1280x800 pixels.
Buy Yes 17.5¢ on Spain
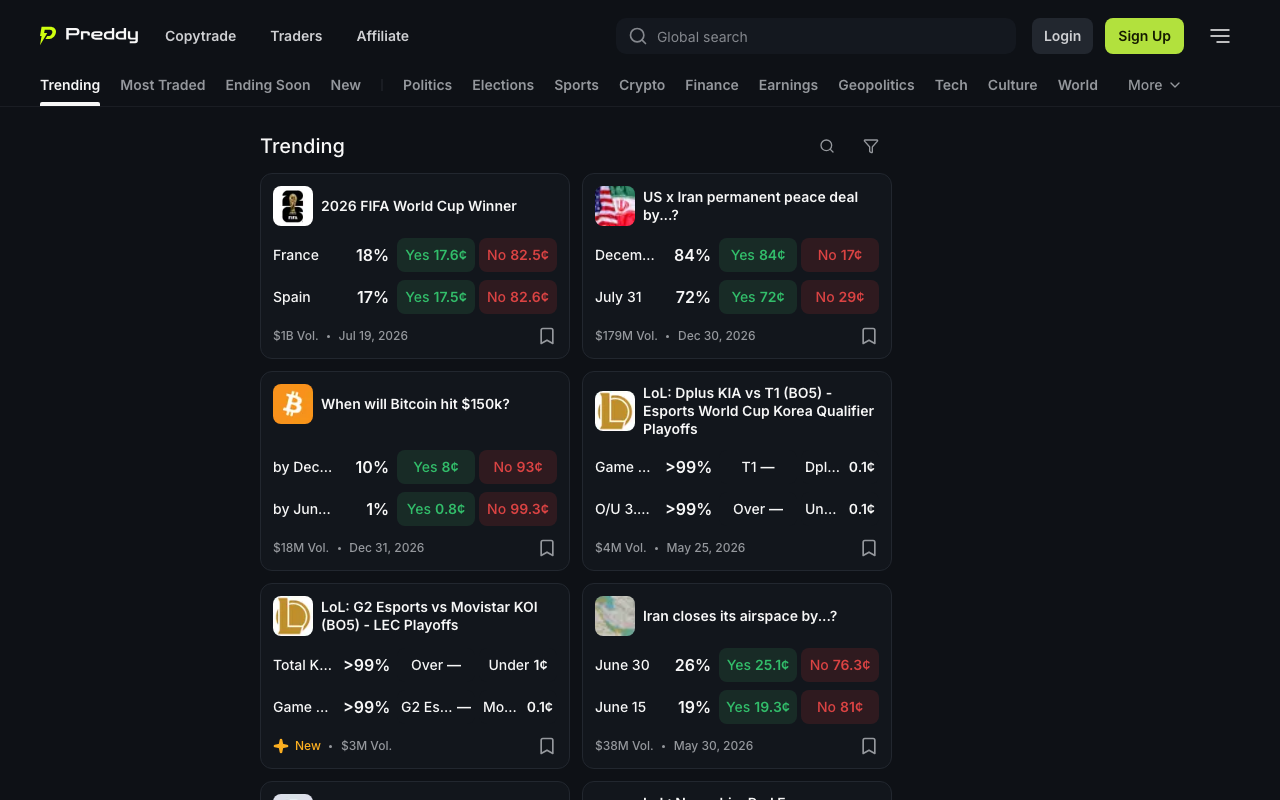436,297
